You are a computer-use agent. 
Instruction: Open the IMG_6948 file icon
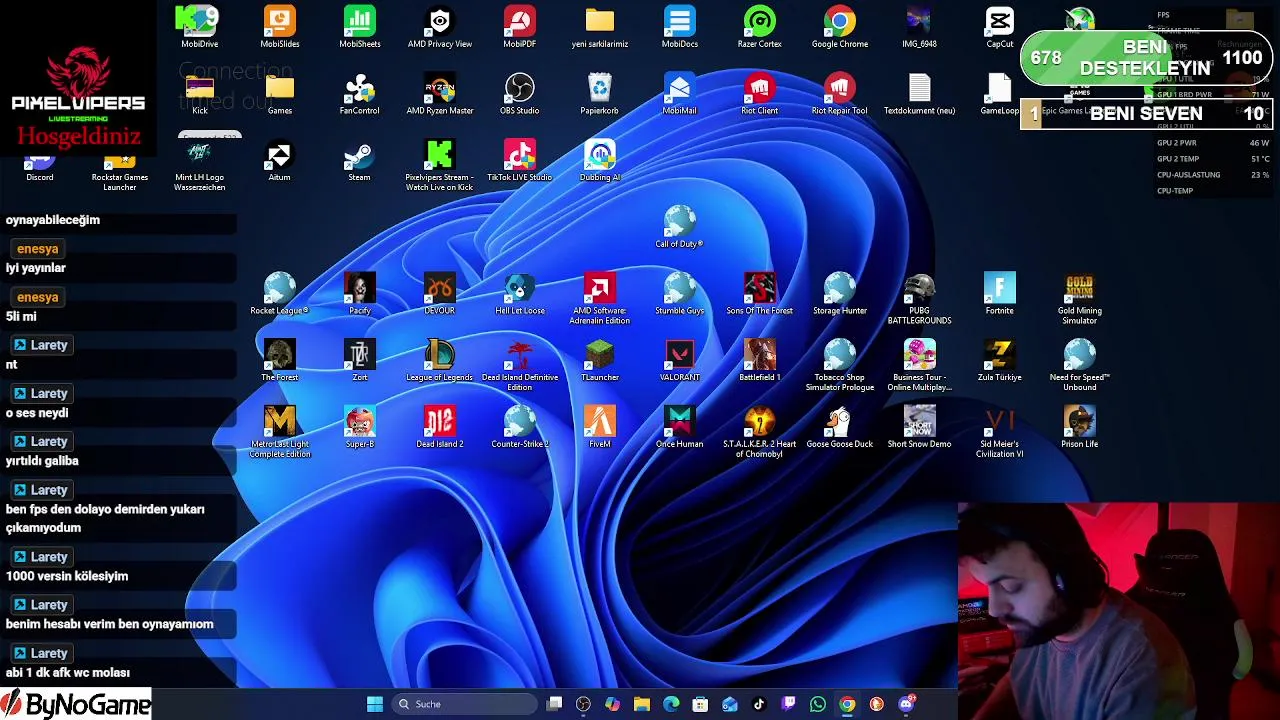pyautogui.click(x=920, y=27)
